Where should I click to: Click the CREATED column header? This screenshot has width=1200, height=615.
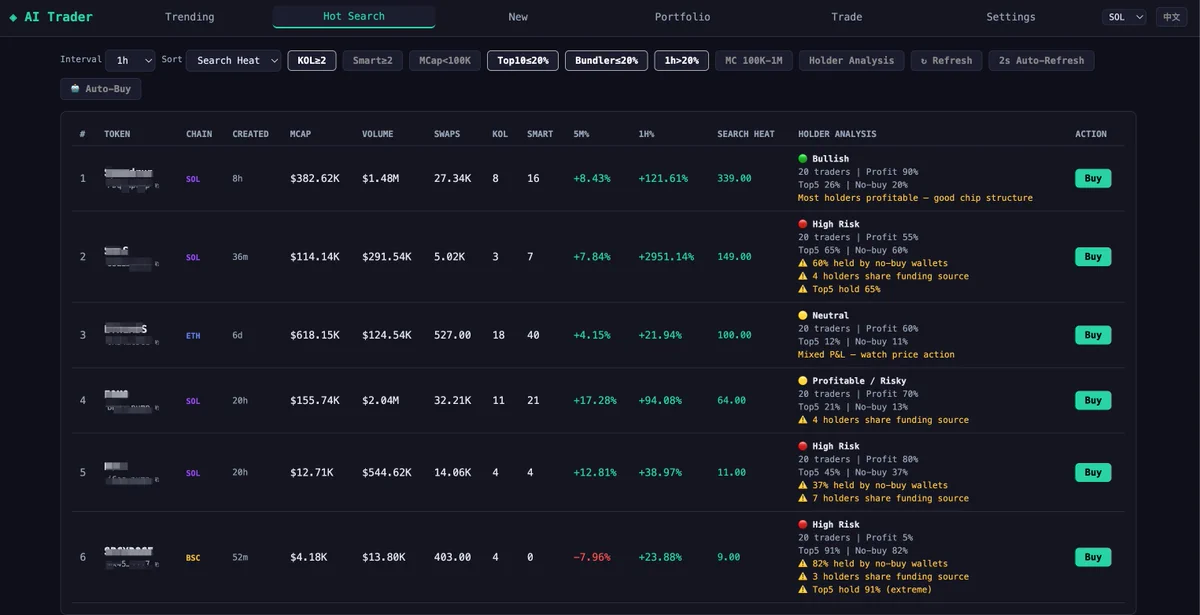[251, 134]
